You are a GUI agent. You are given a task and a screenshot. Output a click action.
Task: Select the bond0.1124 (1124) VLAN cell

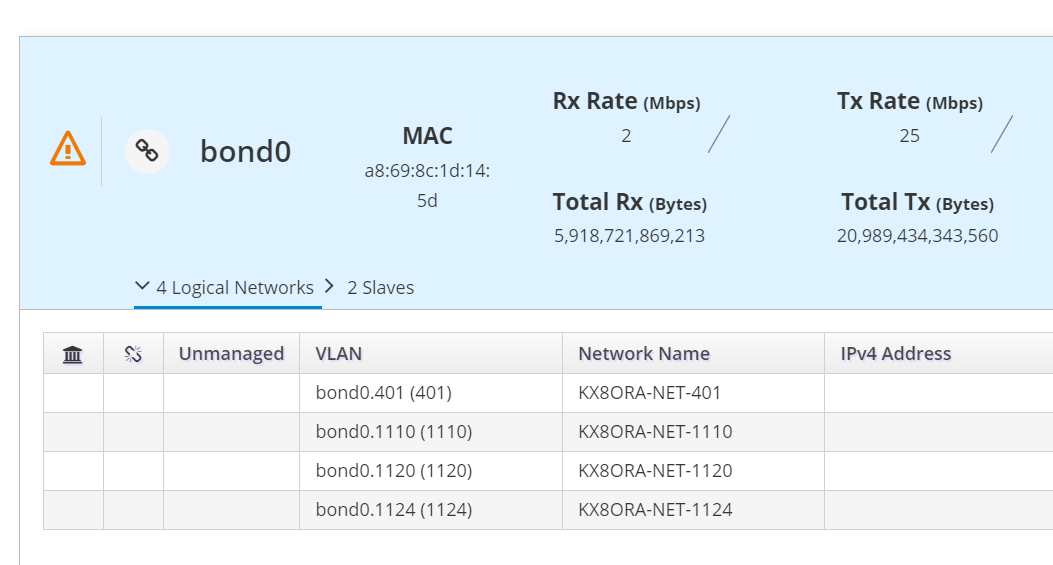coord(394,510)
